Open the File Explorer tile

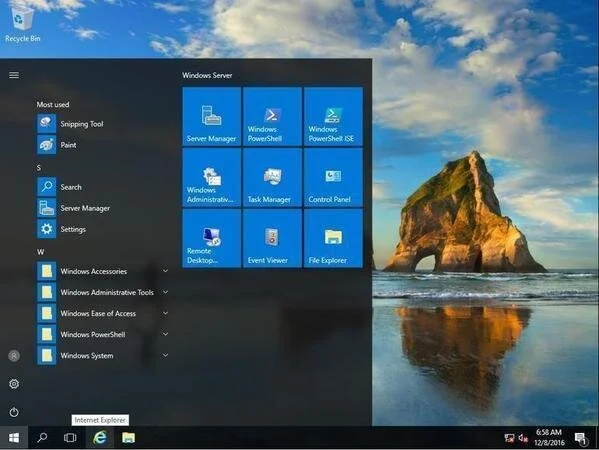pos(333,238)
